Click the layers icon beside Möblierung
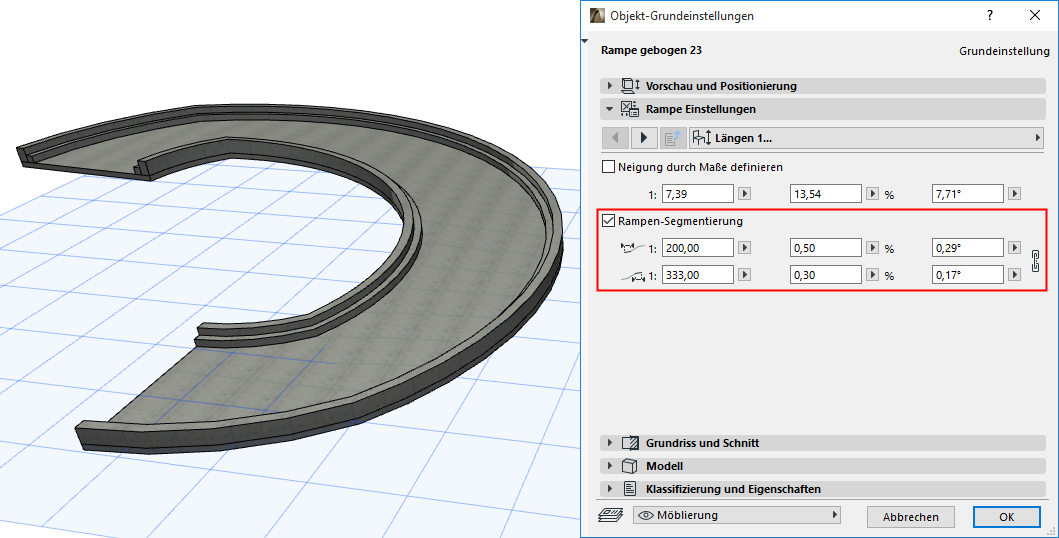 [609, 516]
